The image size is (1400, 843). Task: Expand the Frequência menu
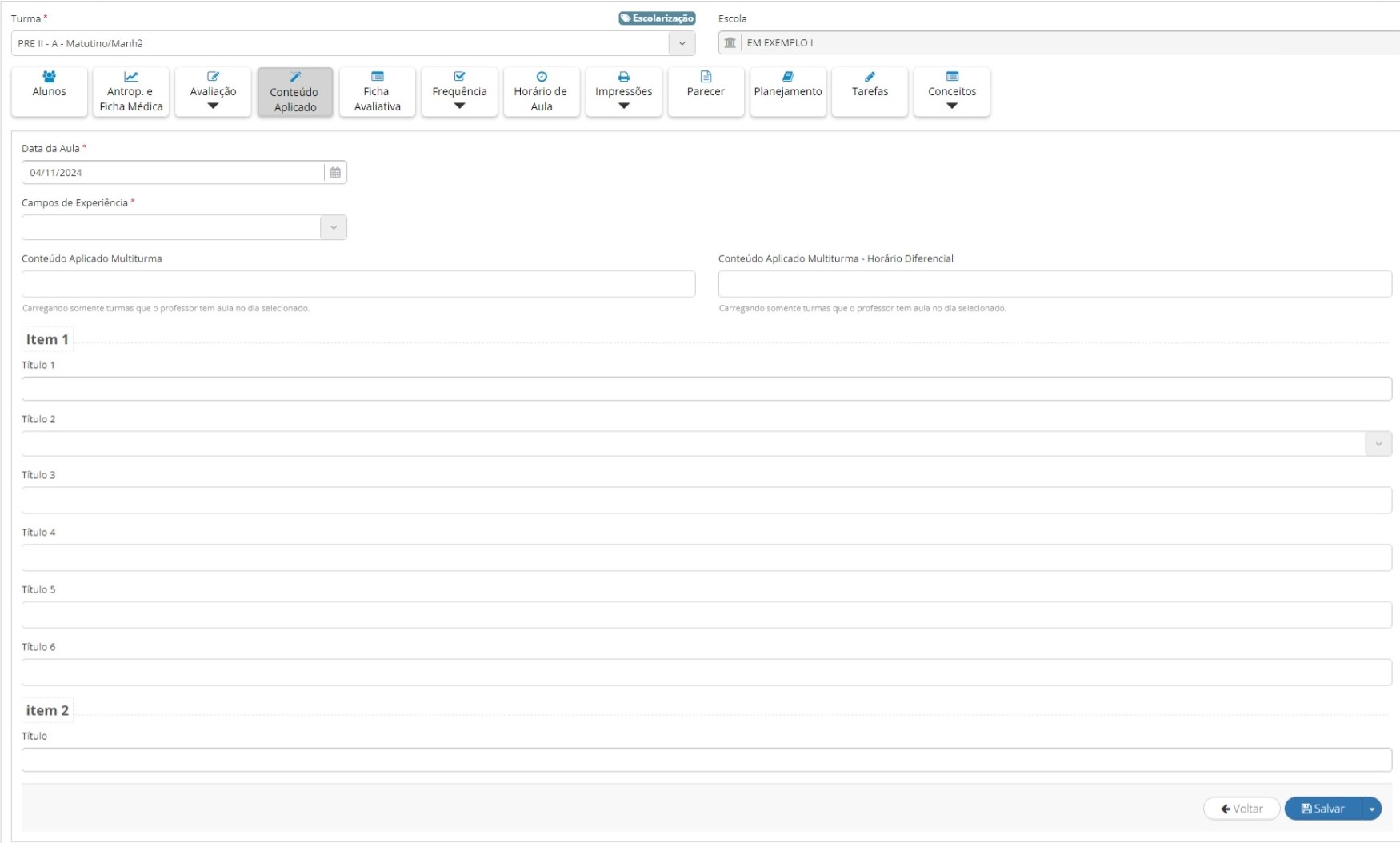click(x=459, y=92)
